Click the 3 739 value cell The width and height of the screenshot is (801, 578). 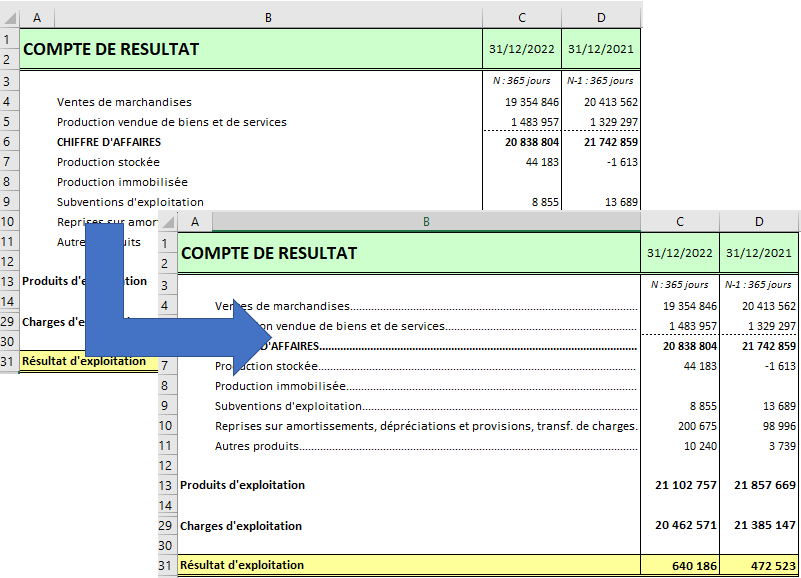(759, 446)
